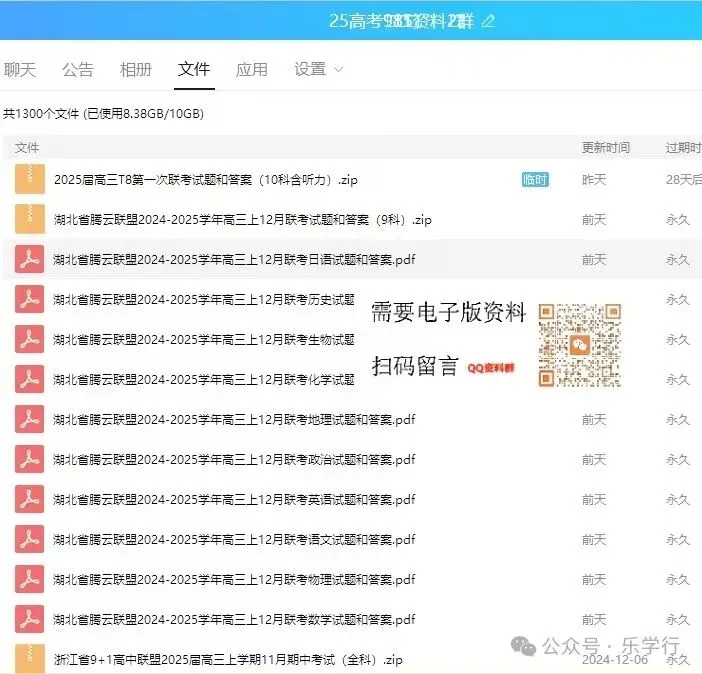The image size is (702, 674).
Task: Open 湖北省腾云联盟 联考试题和答案(9科).zip name
Action: [243, 219]
